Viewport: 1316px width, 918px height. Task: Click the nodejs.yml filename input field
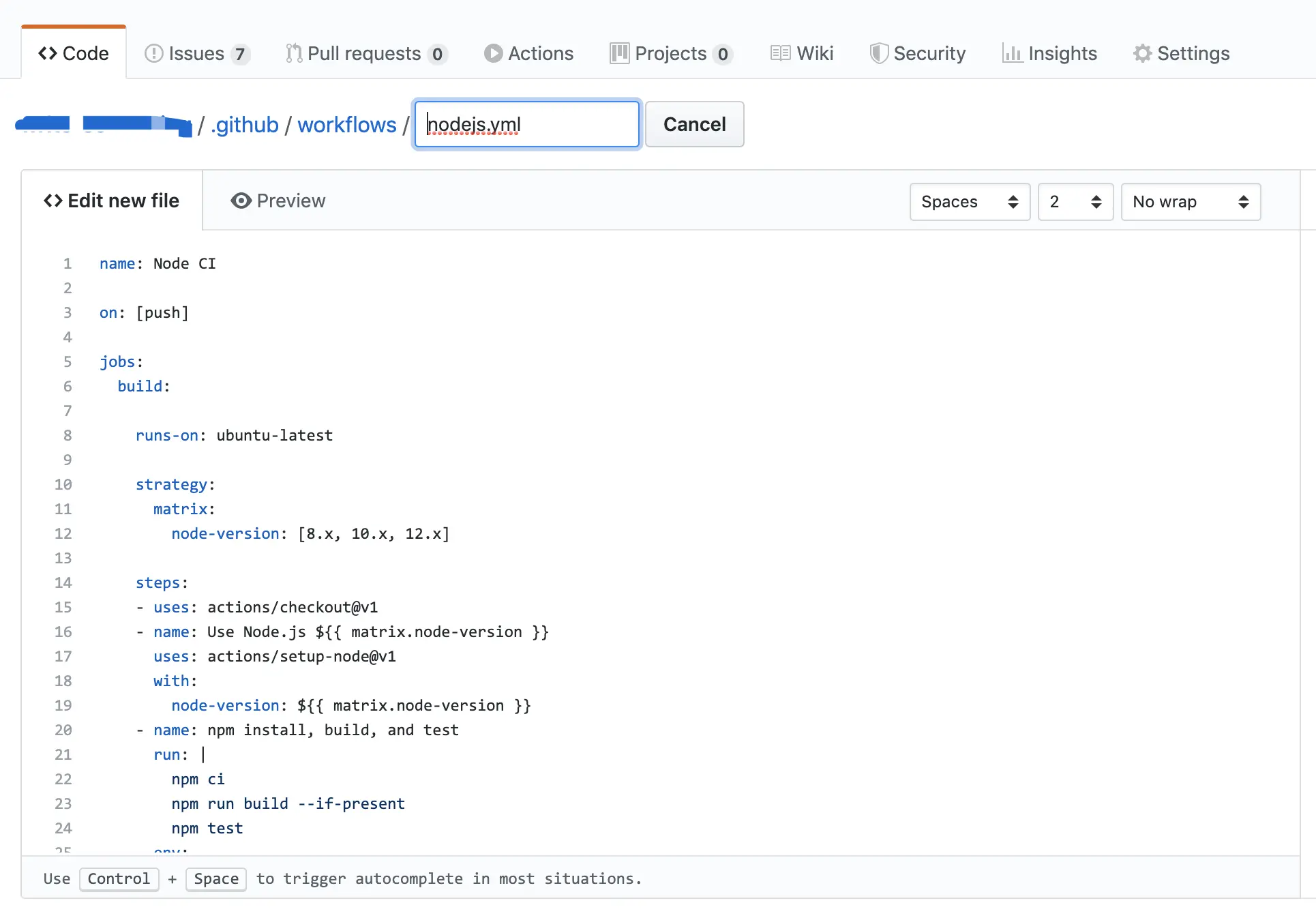pyautogui.click(x=526, y=124)
